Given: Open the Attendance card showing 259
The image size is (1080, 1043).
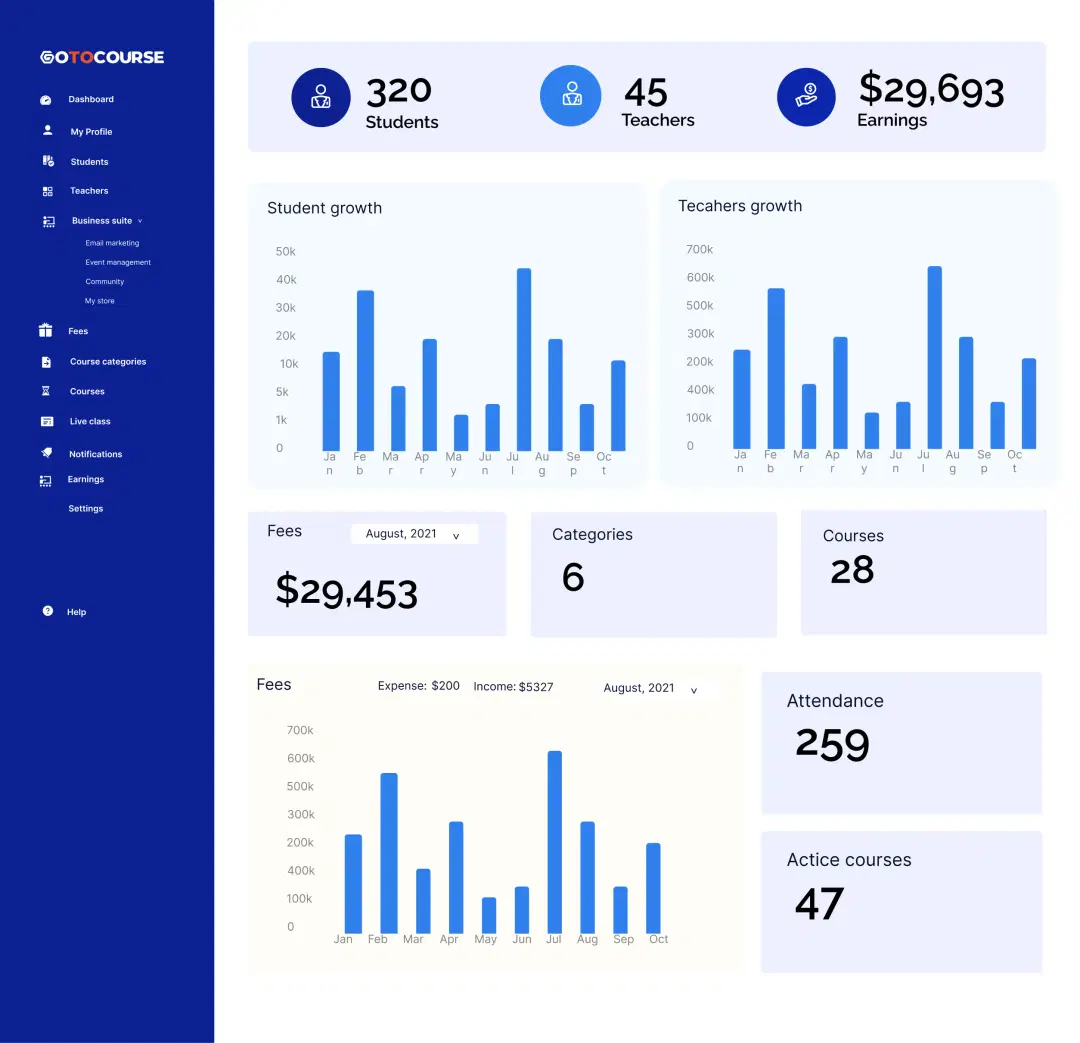Looking at the screenshot, I should pos(901,742).
